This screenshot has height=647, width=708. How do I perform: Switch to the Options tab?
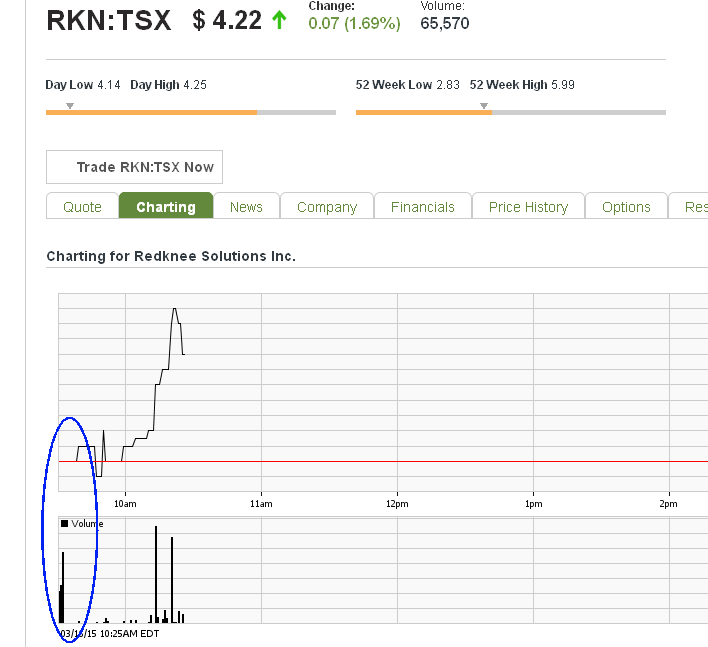[626, 207]
